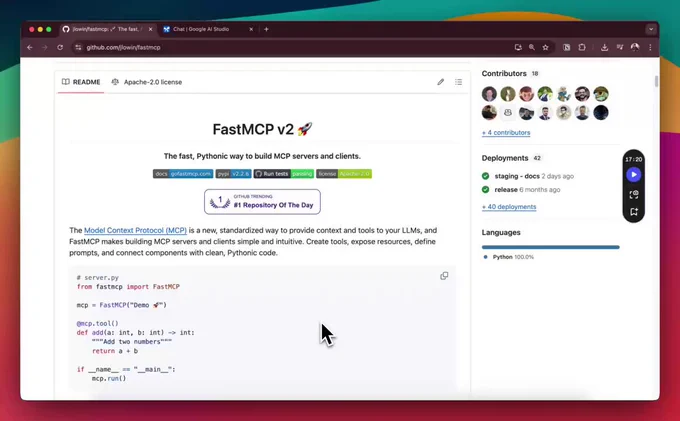Click the Run tests passing badge
The width and height of the screenshot is (680, 421).
pyautogui.click(x=284, y=174)
